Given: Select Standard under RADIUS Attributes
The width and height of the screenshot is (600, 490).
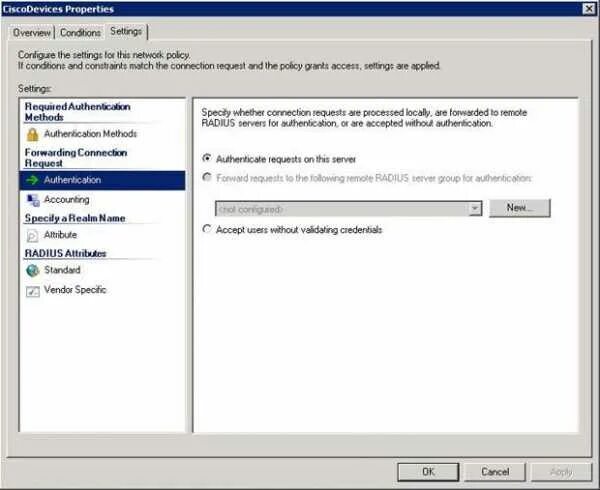Looking at the screenshot, I should click(x=62, y=270).
